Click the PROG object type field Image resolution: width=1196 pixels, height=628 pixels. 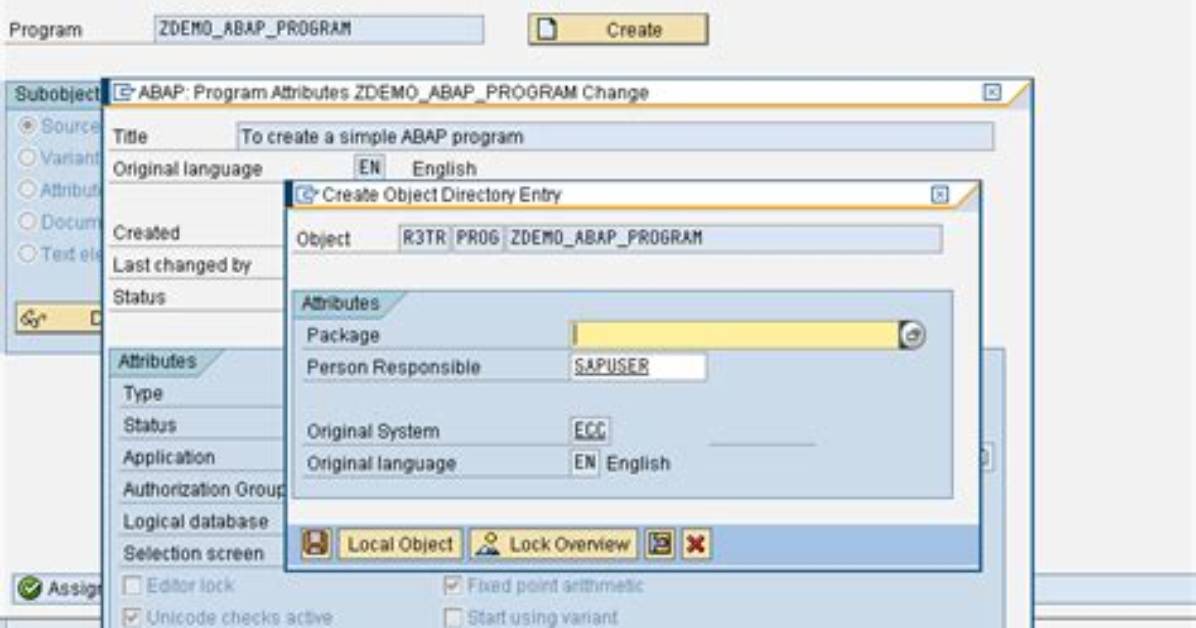coord(477,238)
